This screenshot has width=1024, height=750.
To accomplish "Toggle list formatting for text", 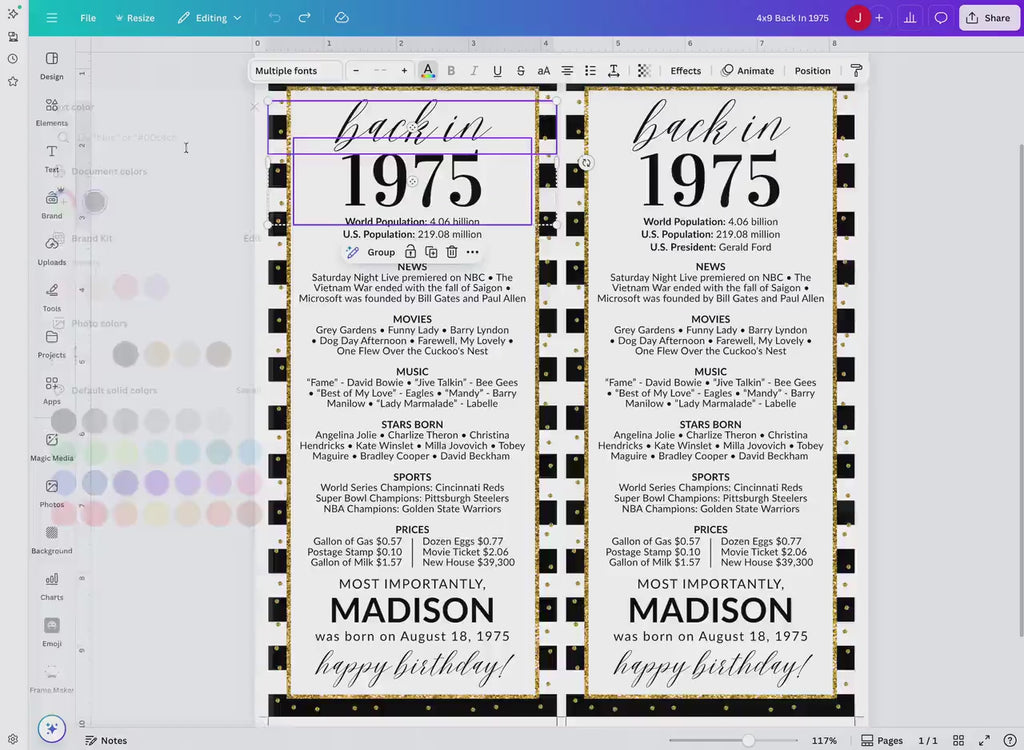I will point(590,71).
